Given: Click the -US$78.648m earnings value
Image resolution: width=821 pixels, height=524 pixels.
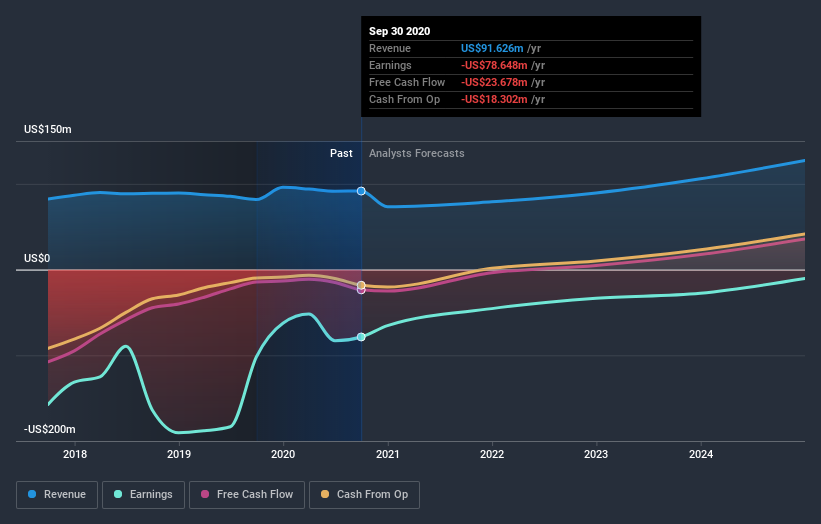Looking at the screenshot, I should tap(494, 65).
